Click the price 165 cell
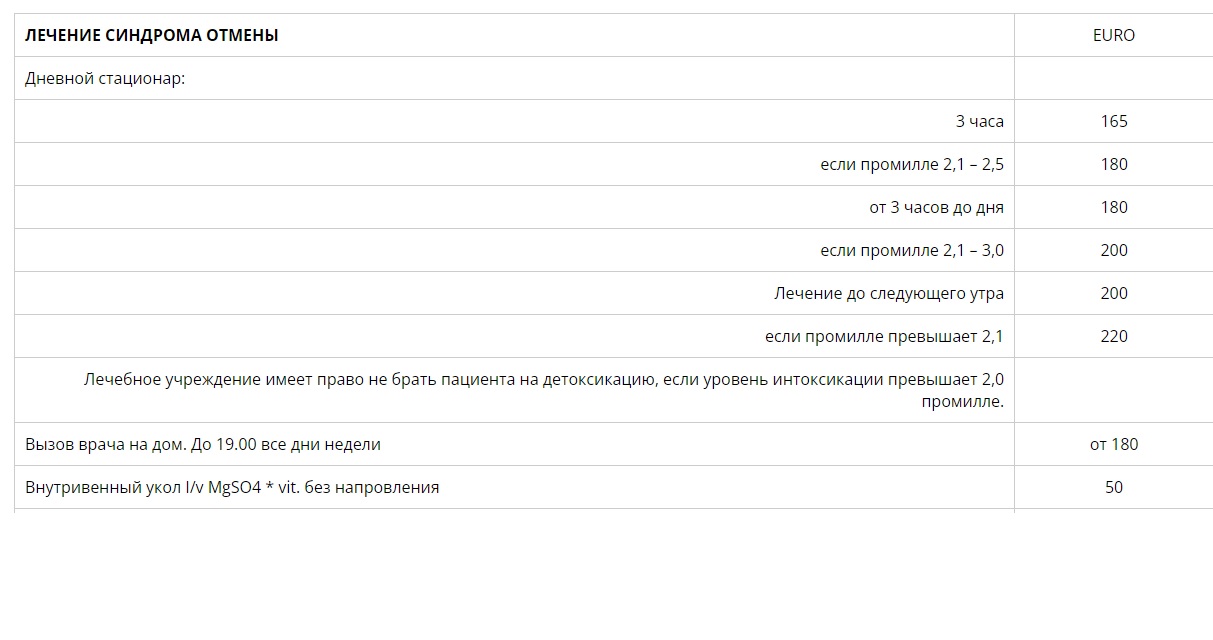Viewport: 1213px width, 640px height. coord(1114,121)
